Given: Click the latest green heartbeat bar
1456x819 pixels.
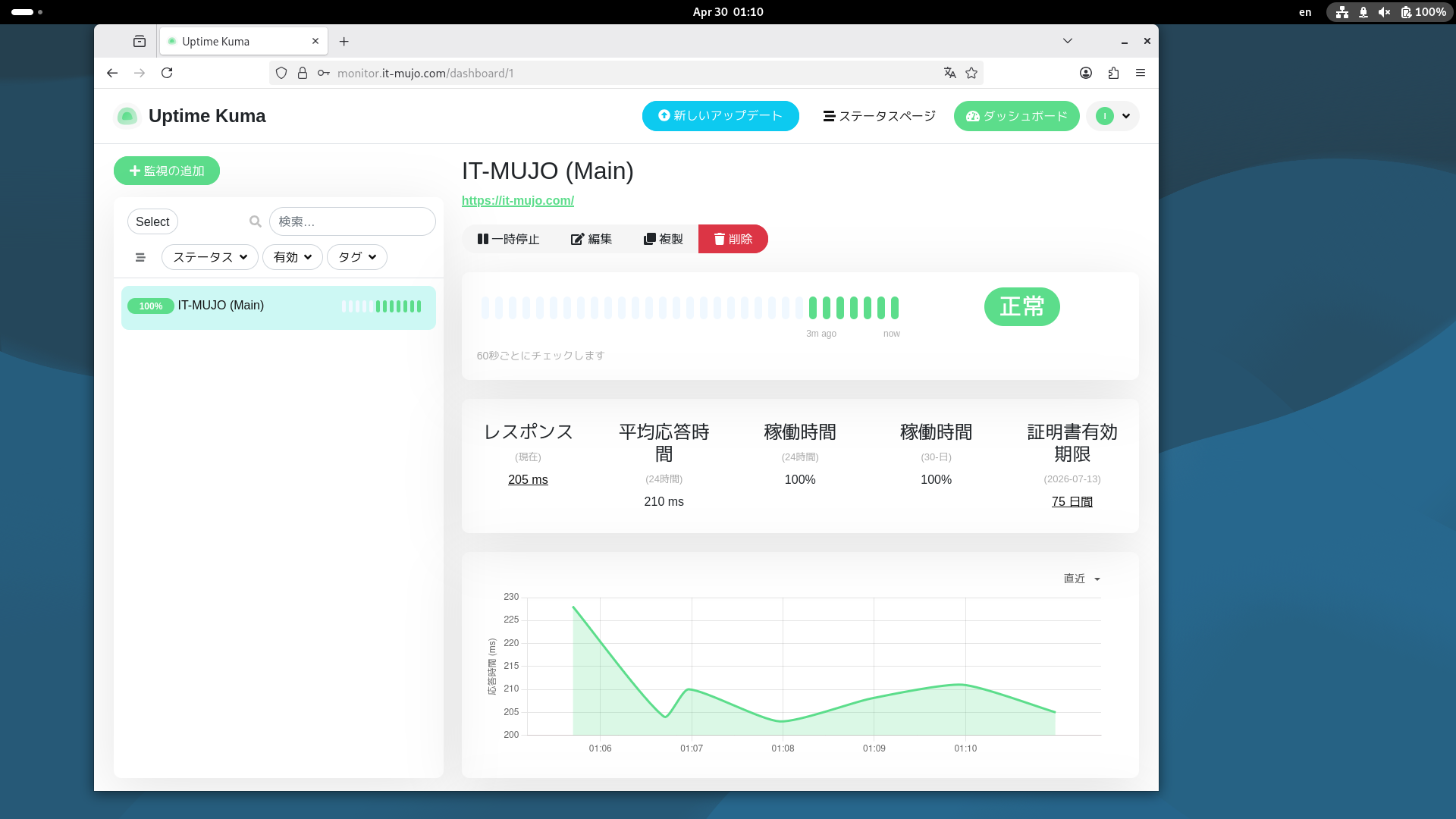Looking at the screenshot, I should tap(895, 307).
